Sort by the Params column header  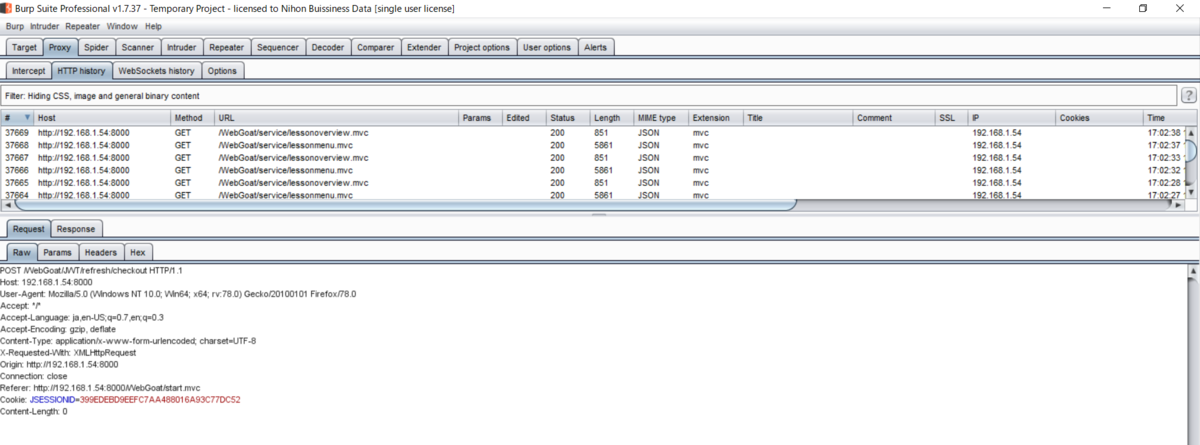pos(481,118)
